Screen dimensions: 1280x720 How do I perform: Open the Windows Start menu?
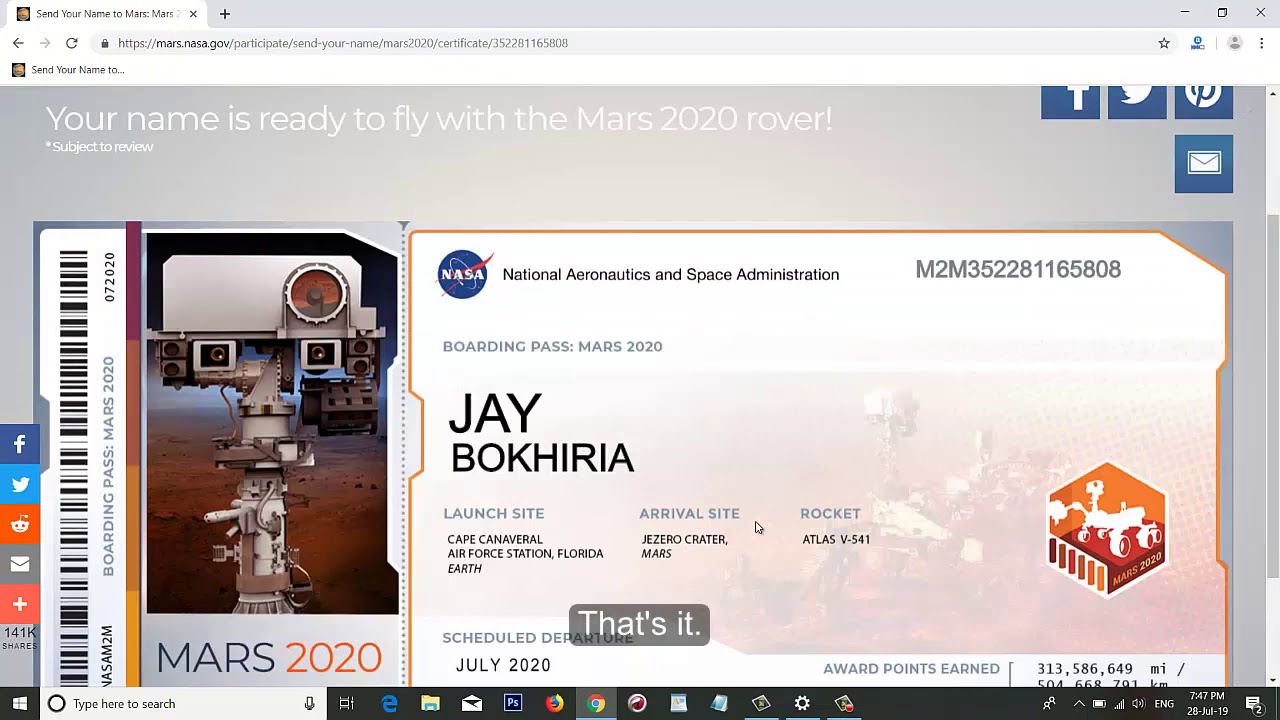20,704
